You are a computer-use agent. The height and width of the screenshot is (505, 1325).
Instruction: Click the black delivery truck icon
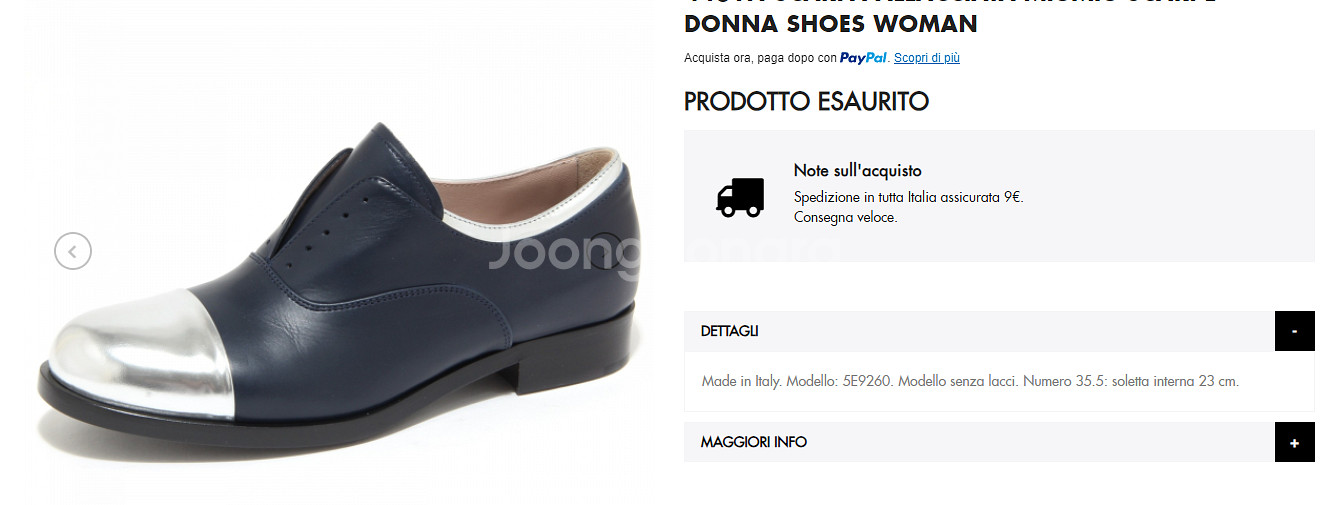[x=740, y=197]
